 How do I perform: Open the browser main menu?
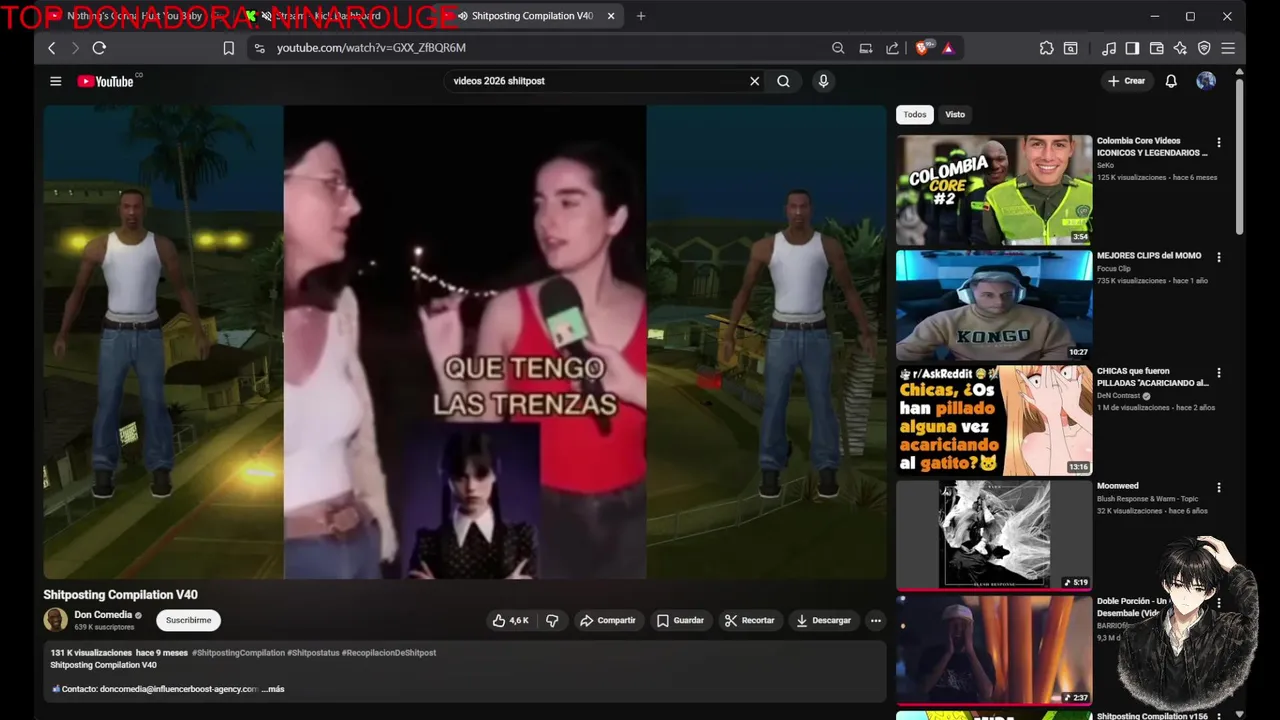[x=1228, y=48]
